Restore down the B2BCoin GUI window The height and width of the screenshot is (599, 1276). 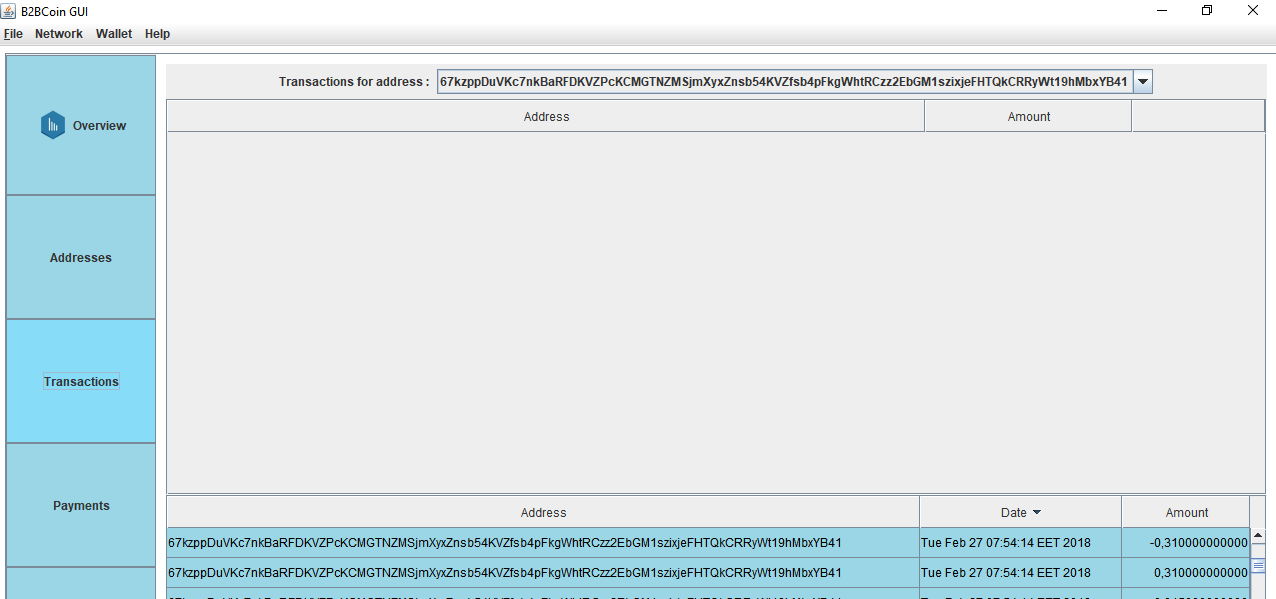(x=1207, y=10)
